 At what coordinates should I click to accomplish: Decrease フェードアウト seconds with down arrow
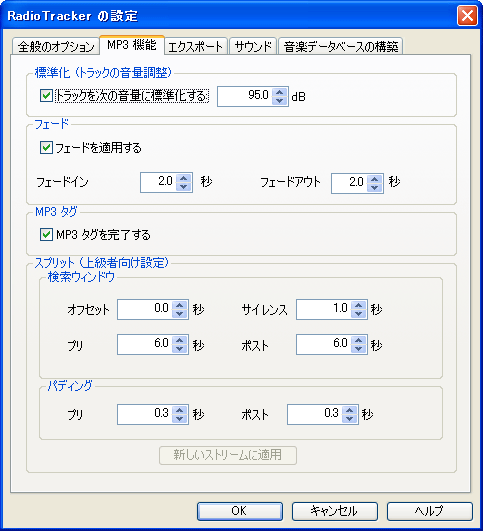tap(375, 188)
